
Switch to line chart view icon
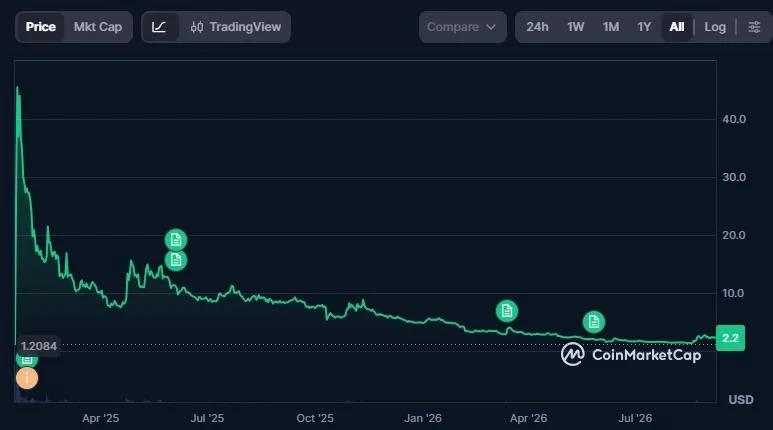click(159, 27)
